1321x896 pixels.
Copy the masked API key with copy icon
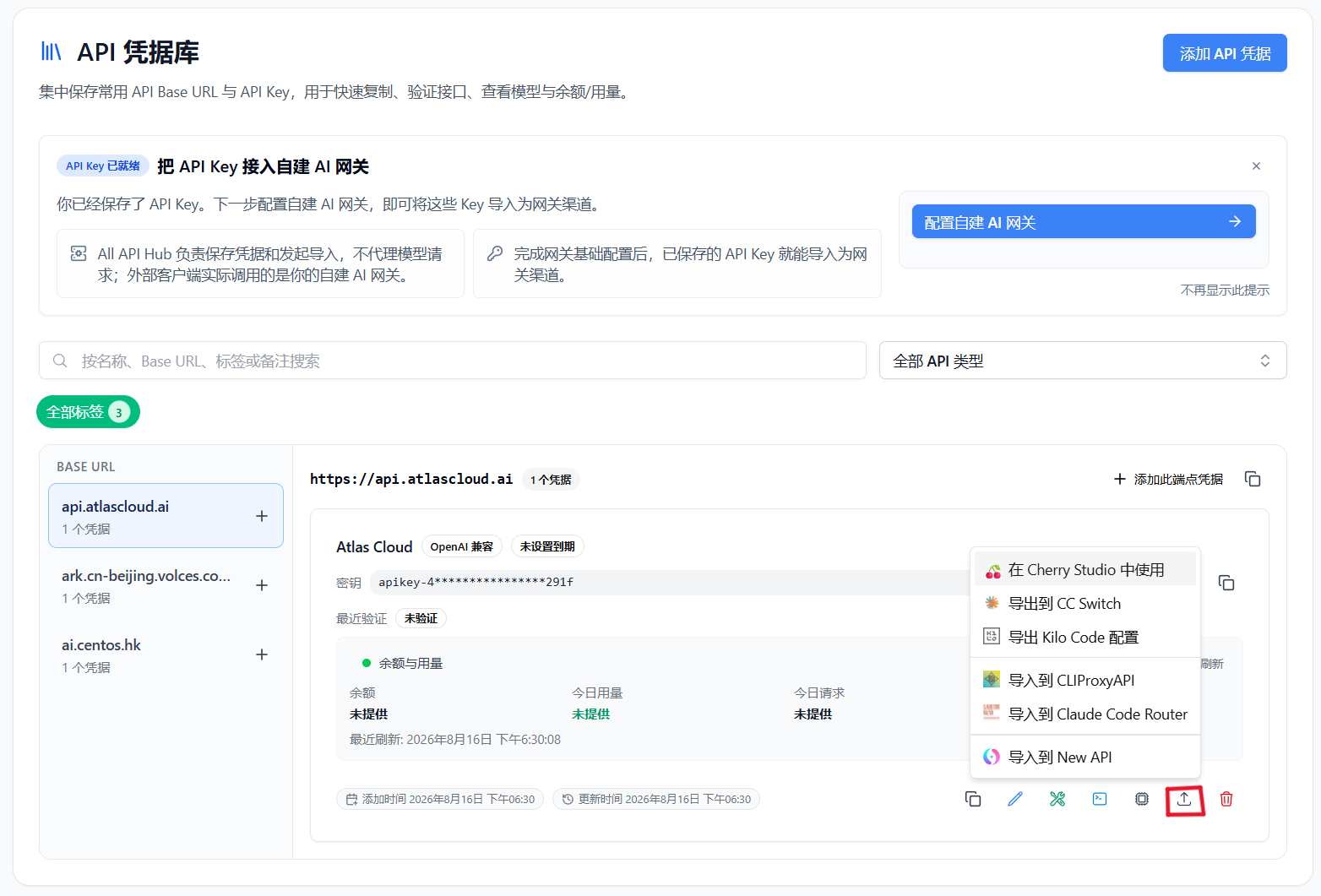(x=1226, y=583)
